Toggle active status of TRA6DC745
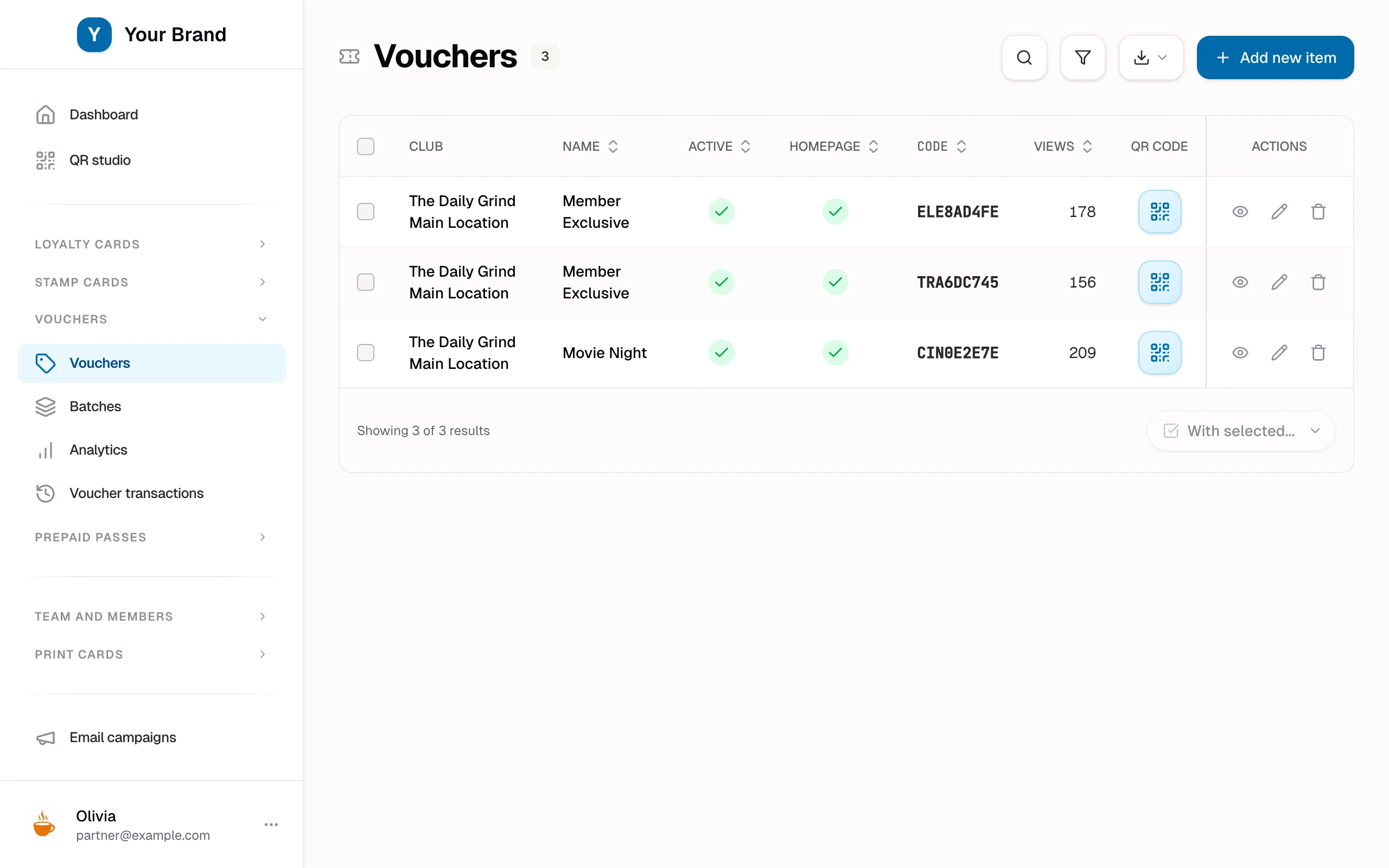Viewport: 1389px width, 868px height. coord(721,282)
